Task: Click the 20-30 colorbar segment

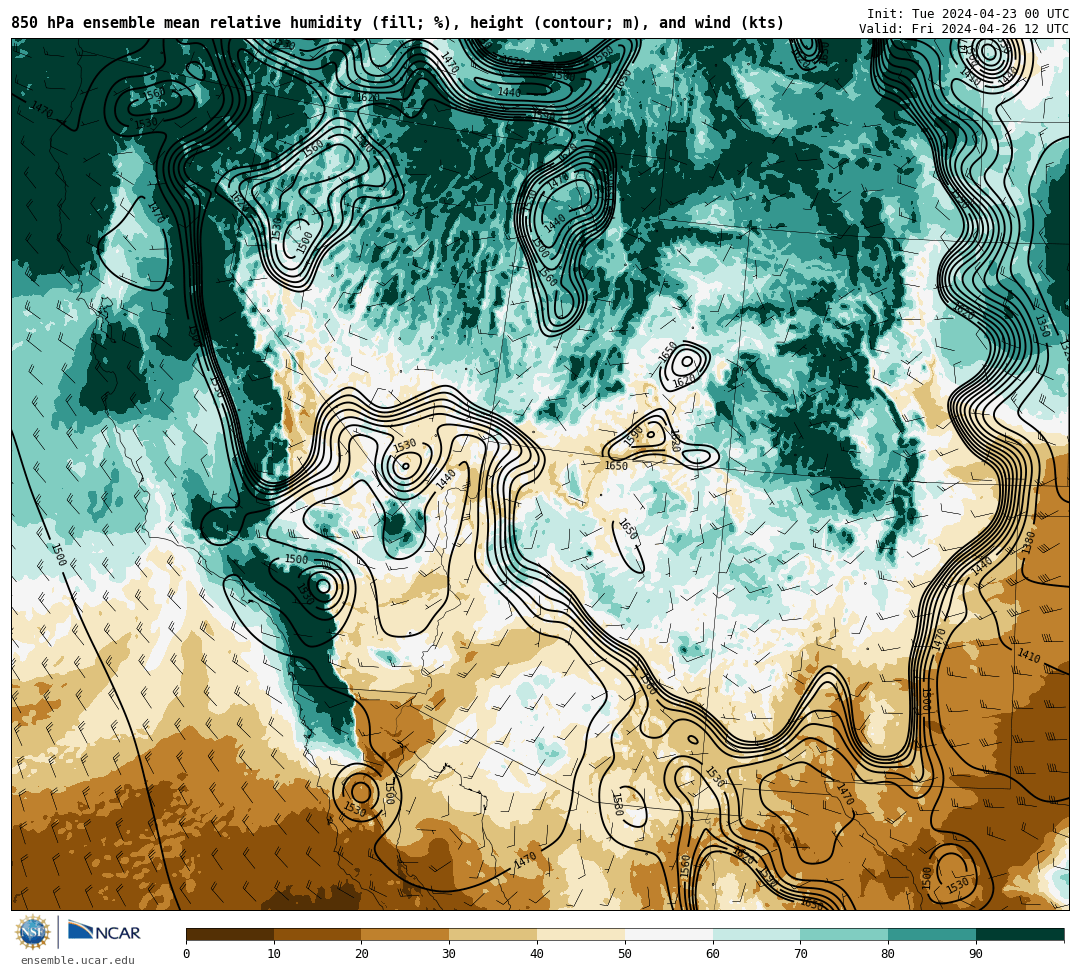Action: pos(406,934)
